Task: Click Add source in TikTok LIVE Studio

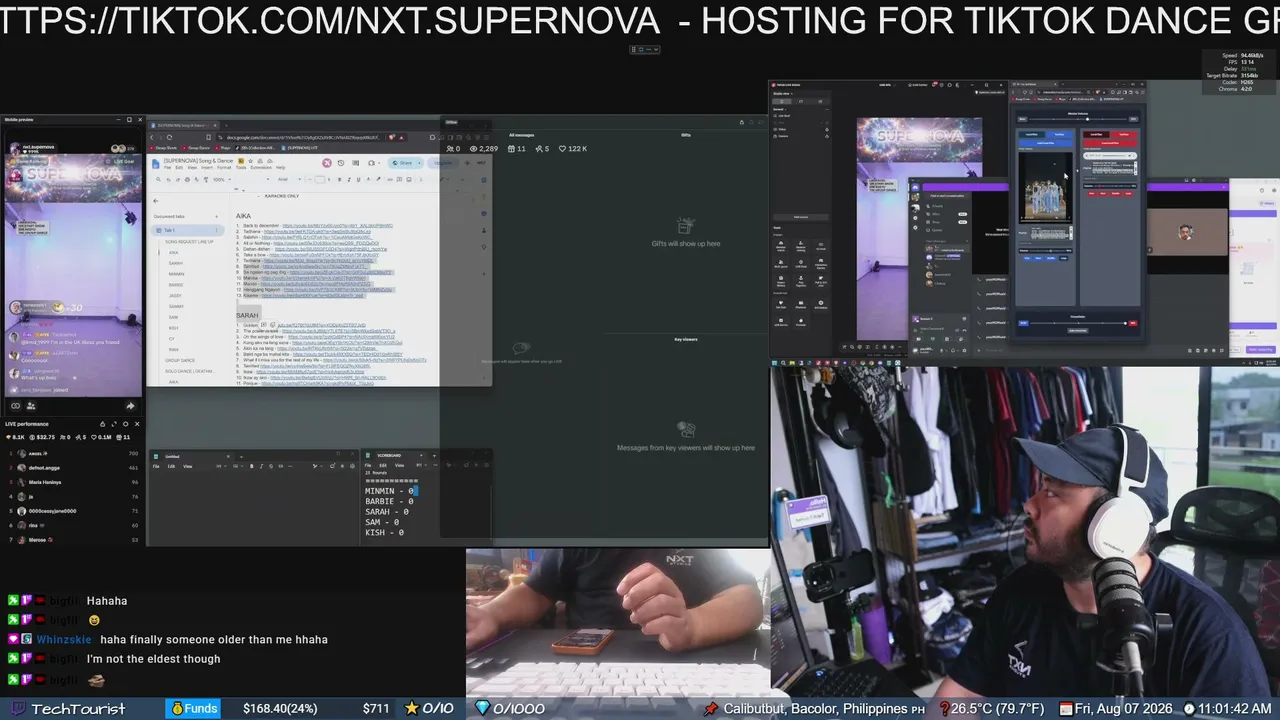Action: (800, 217)
